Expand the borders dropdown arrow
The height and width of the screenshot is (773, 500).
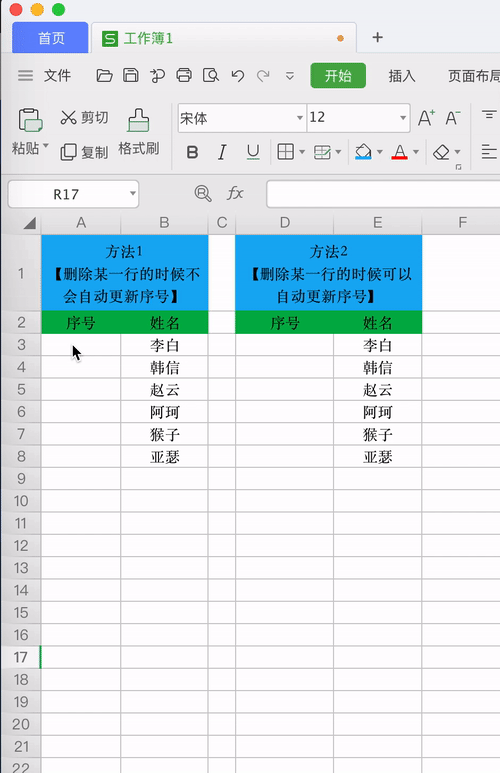pyautogui.click(x=302, y=152)
